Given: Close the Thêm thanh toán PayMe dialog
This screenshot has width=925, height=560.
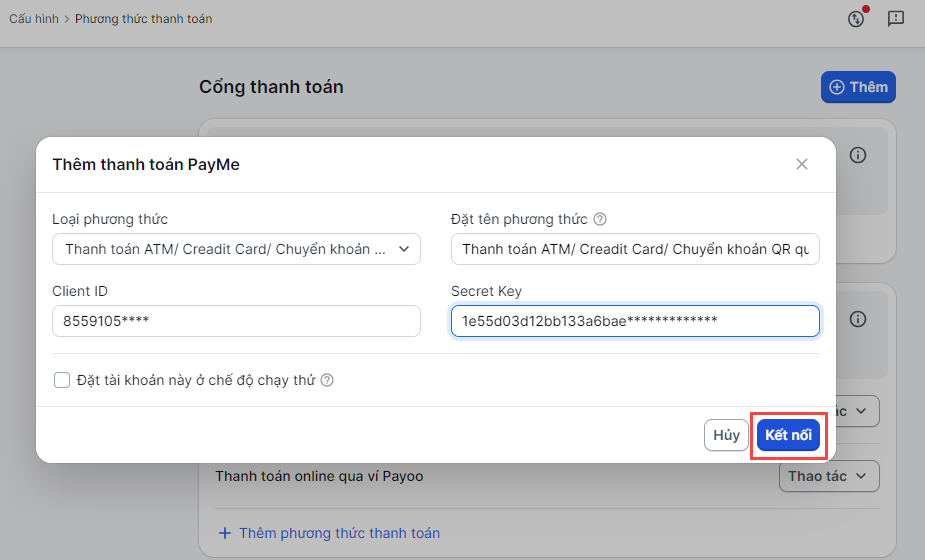Looking at the screenshot, I should (x=801, y=164).
